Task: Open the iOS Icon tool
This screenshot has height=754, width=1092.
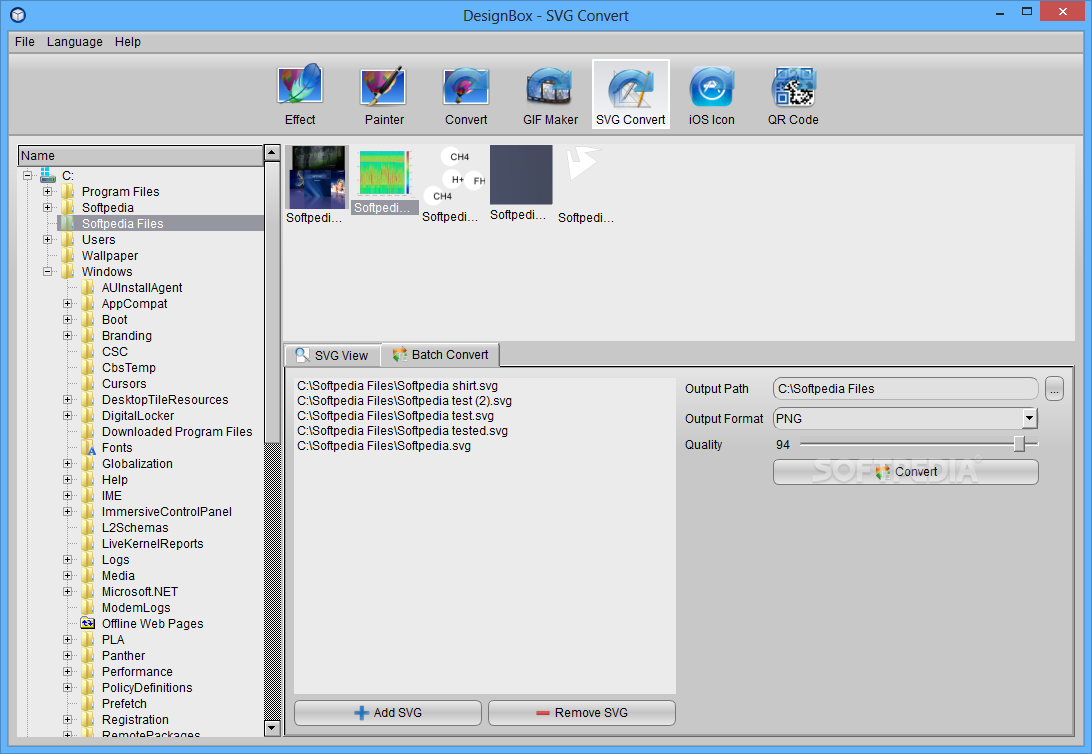Action: point(711,95)
